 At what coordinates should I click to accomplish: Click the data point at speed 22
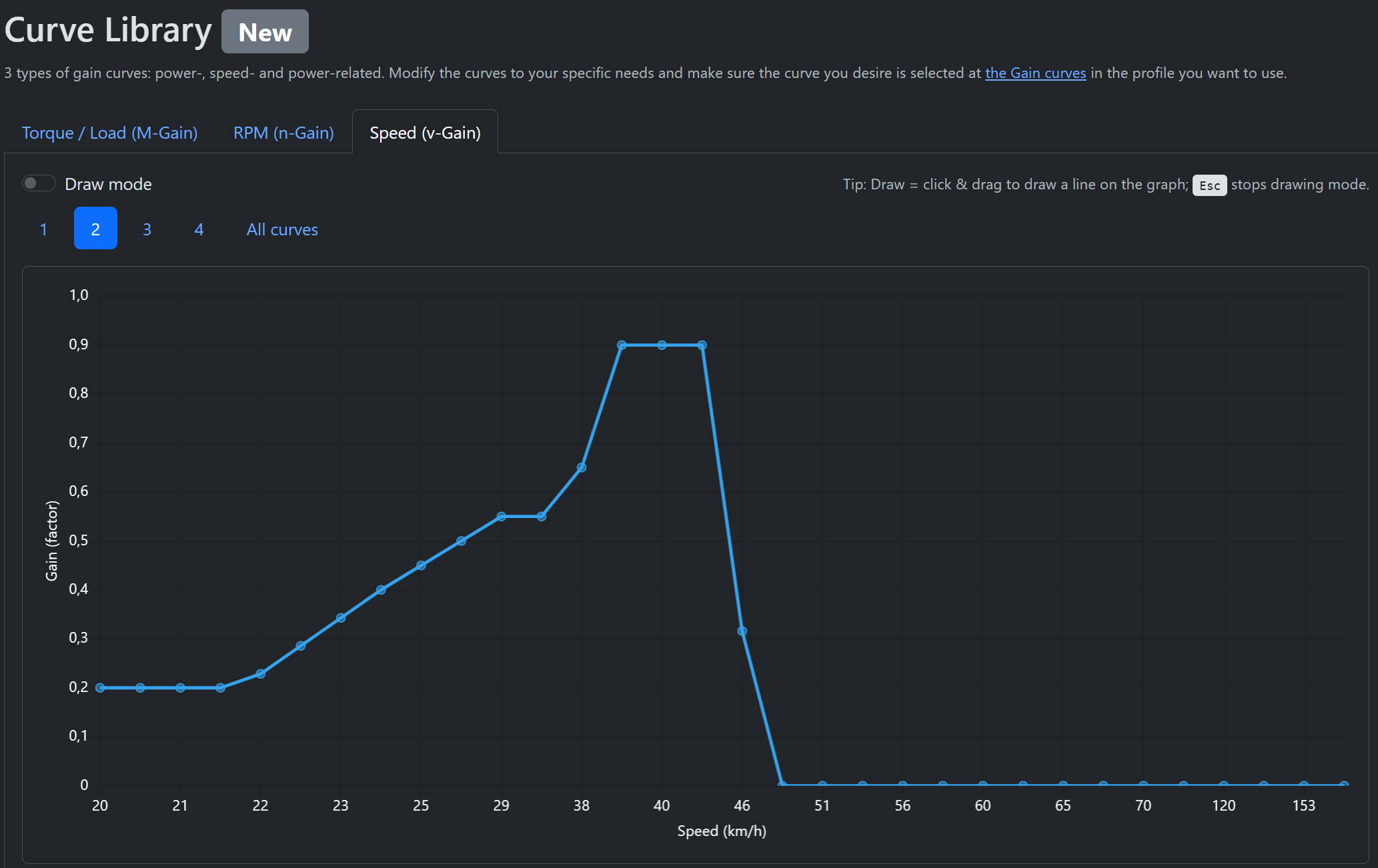(x=261, y=673)
